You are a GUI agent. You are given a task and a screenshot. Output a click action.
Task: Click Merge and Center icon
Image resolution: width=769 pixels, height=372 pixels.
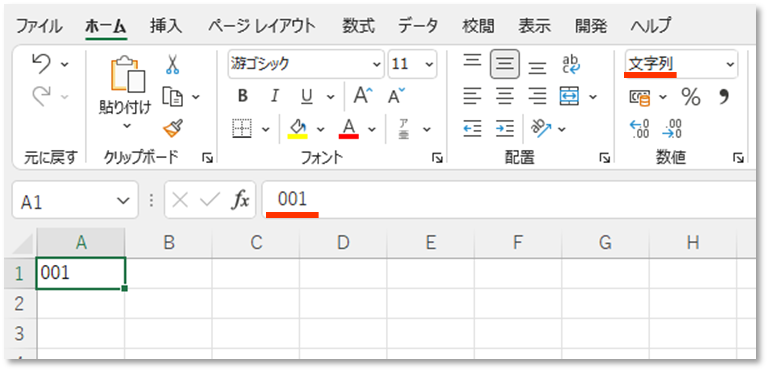[x=569, y=96]
